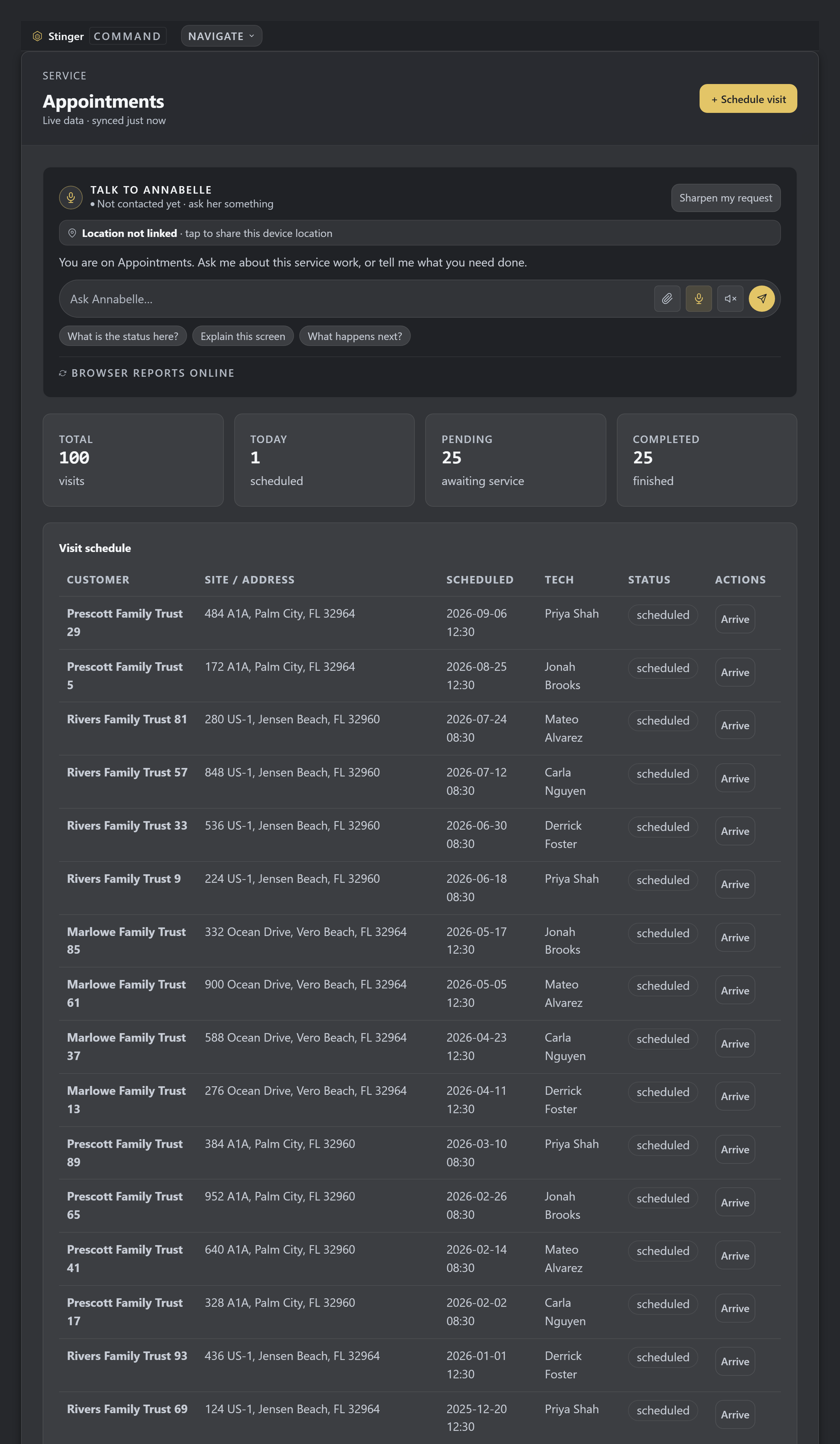
Task: Click scheduled status of Marlowe Family Trust 37
Action: coord(663,1039)
